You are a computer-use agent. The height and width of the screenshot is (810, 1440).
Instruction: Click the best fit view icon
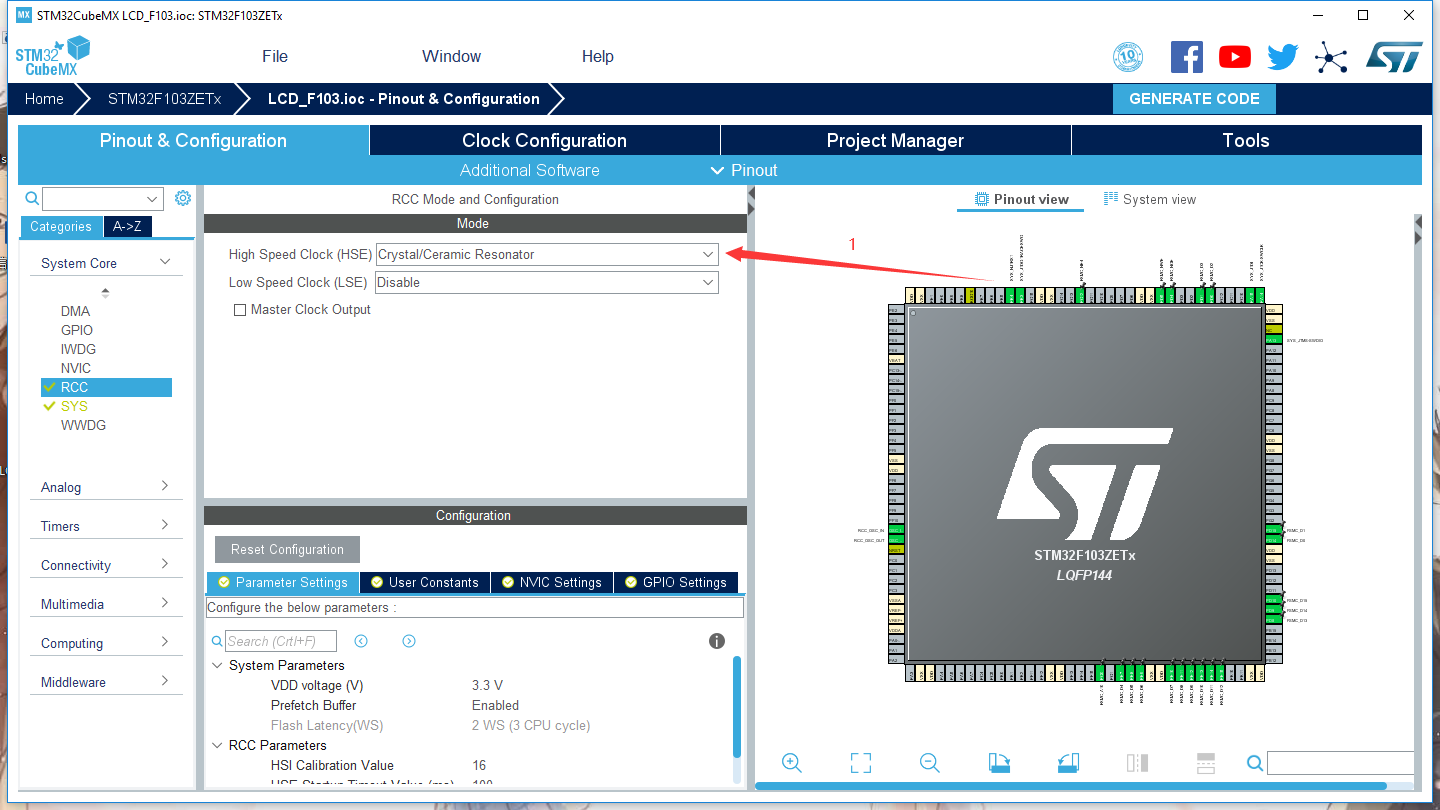860,762
